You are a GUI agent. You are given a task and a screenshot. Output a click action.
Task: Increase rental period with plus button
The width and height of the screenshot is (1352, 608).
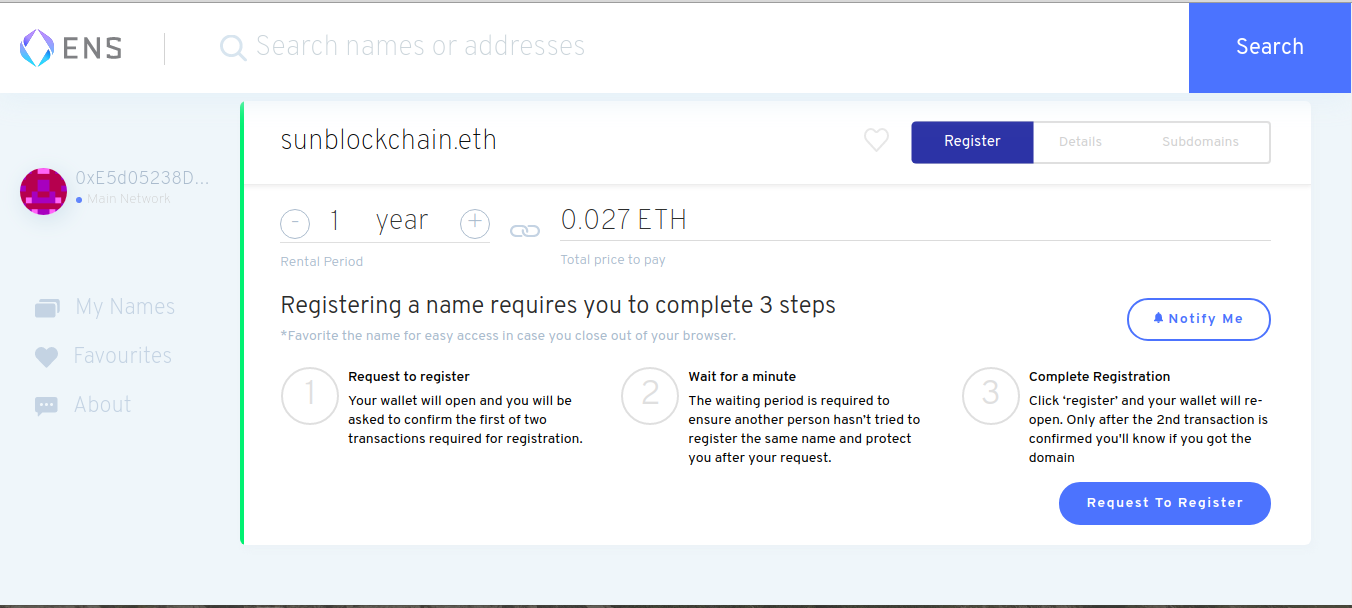(x=475, y=224)
